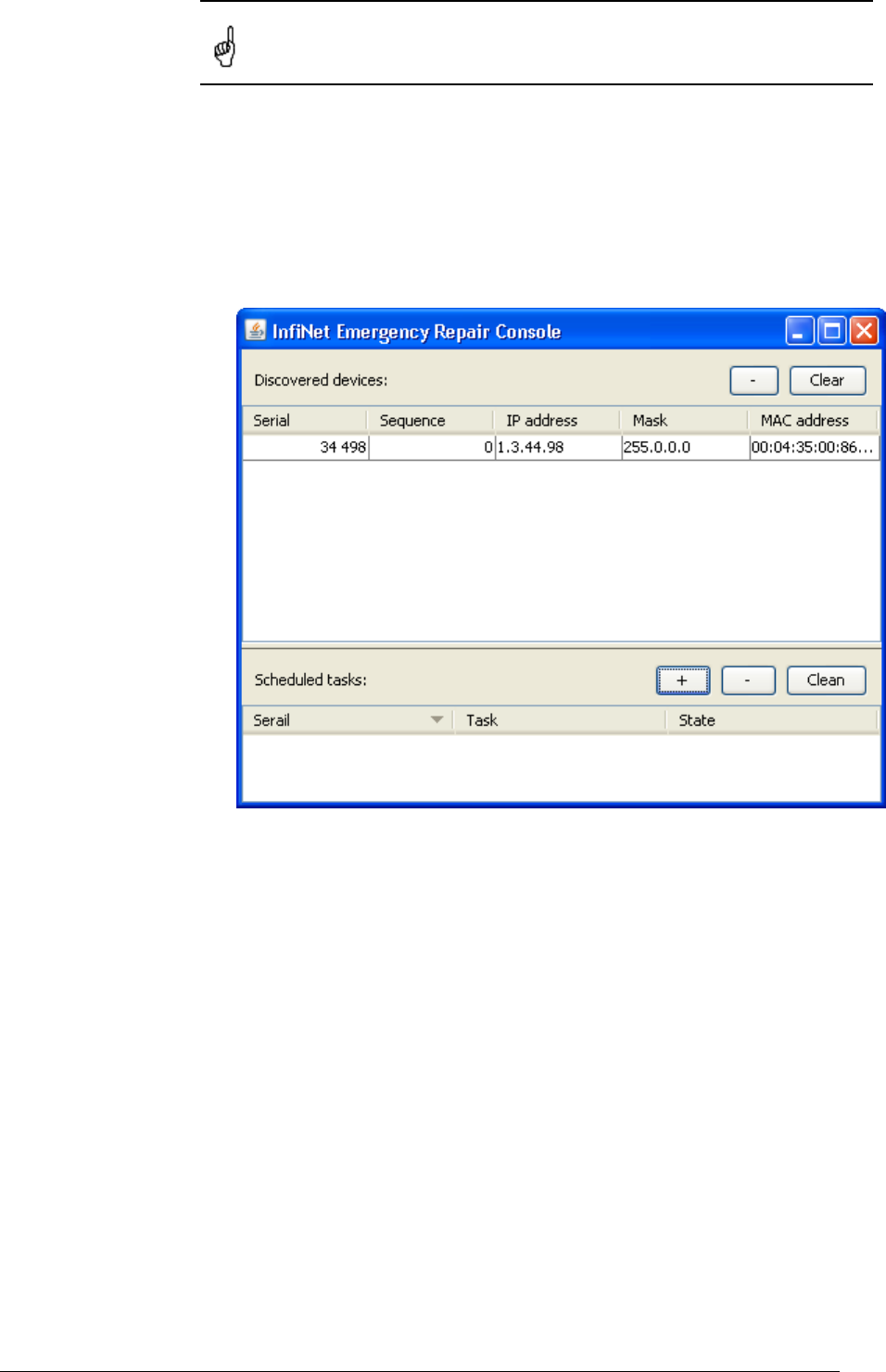Image resolution: width=886 pixels, height=1372 pixels.
Task: Click the Clear button for discovered devices
Action: tap(828, 381)
